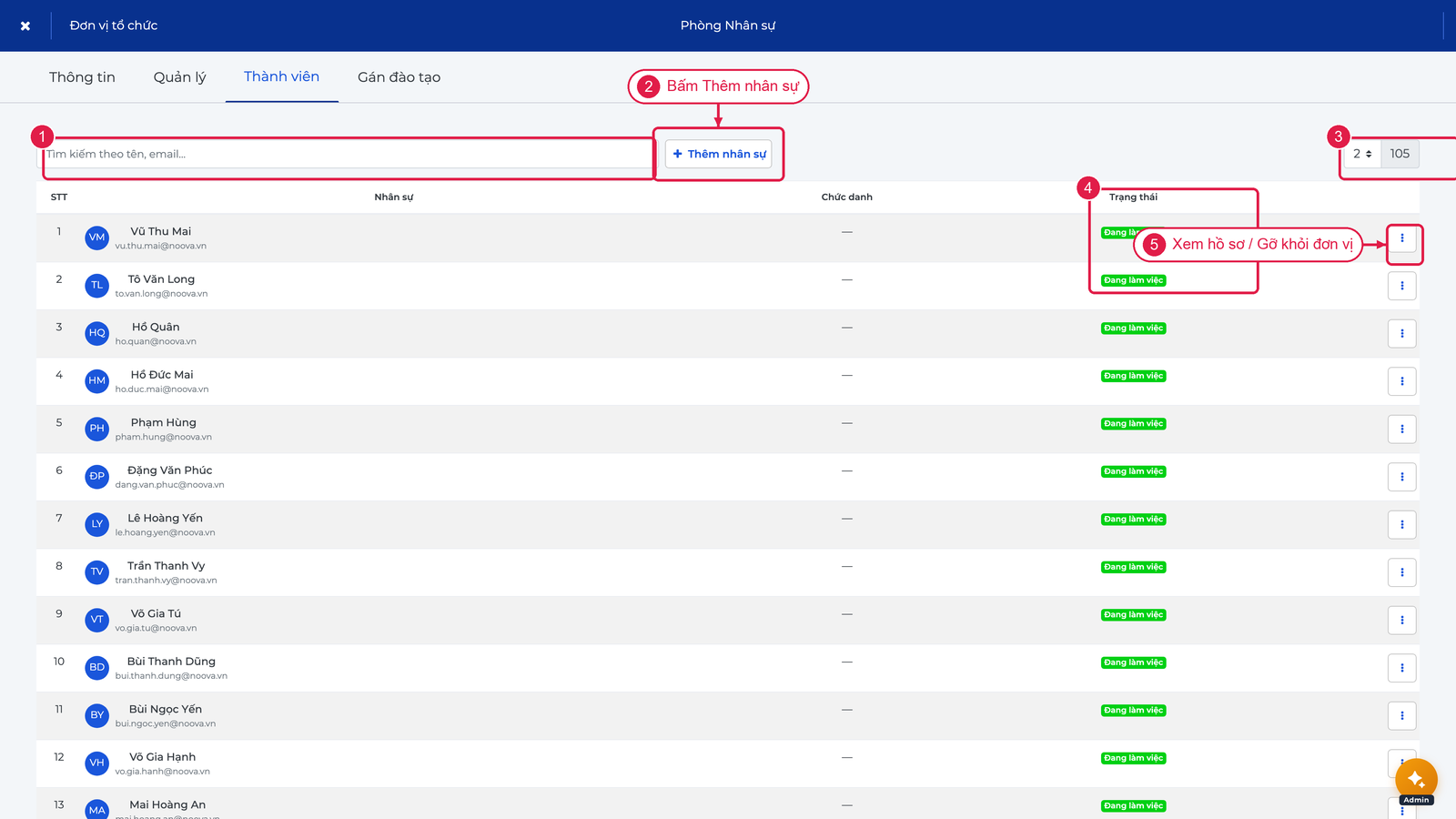The width and height of the screenshot is (1456, 819).
Task: Open three-dot actions menu for Hồ Quân
Action: tap(1402, 334)
